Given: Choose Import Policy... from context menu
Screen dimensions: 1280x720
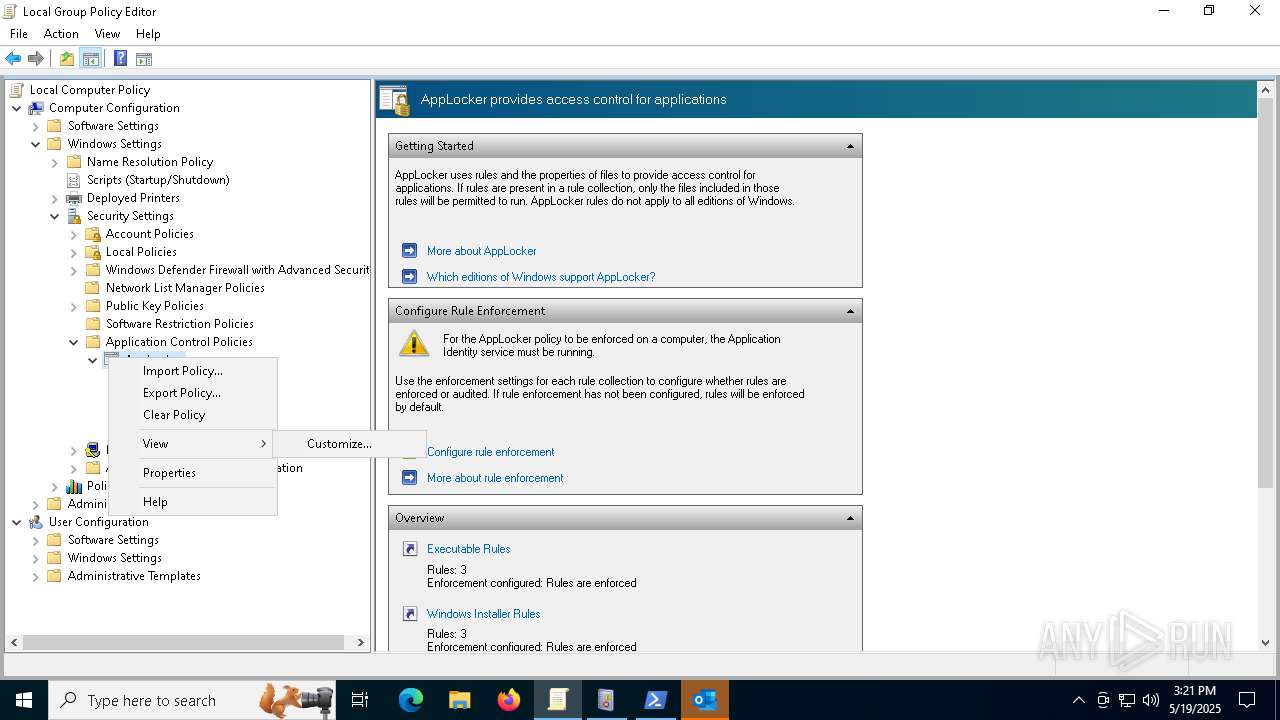Looking at the screenshot, I should tap(192, 371).
